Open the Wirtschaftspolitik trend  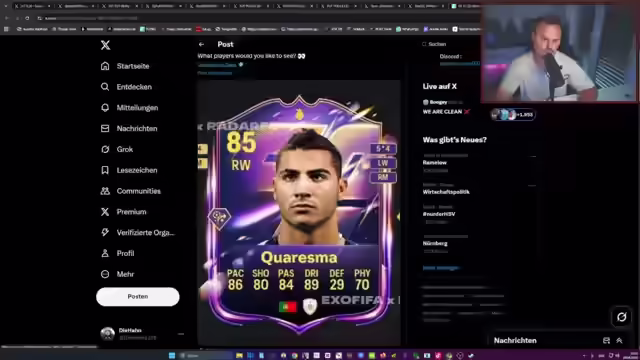point(446,192)
